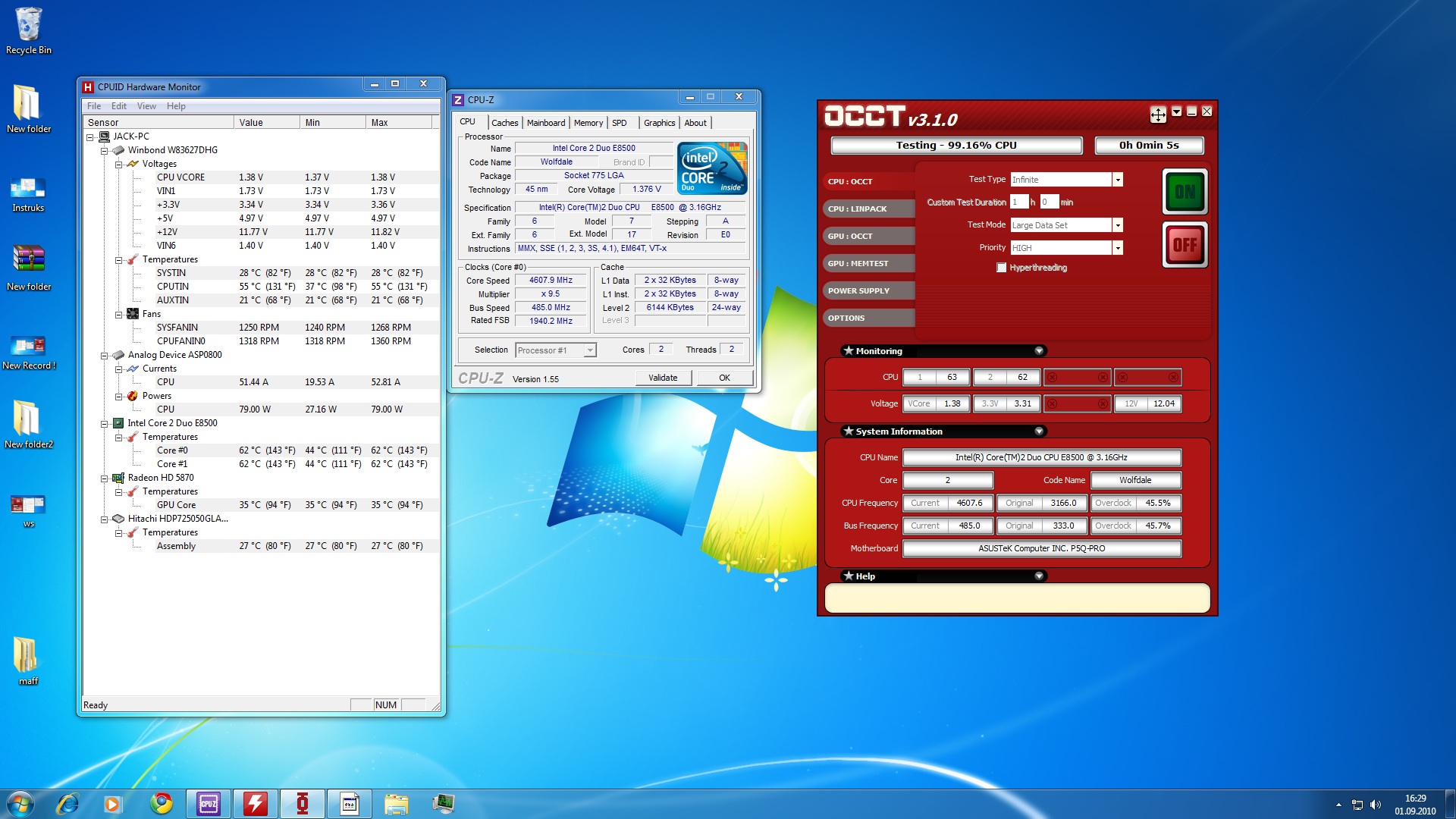Screen dimensions: 1456x819
Task: Click the star icon beside Monitoring in OCCT
Action: click(849, 350)
